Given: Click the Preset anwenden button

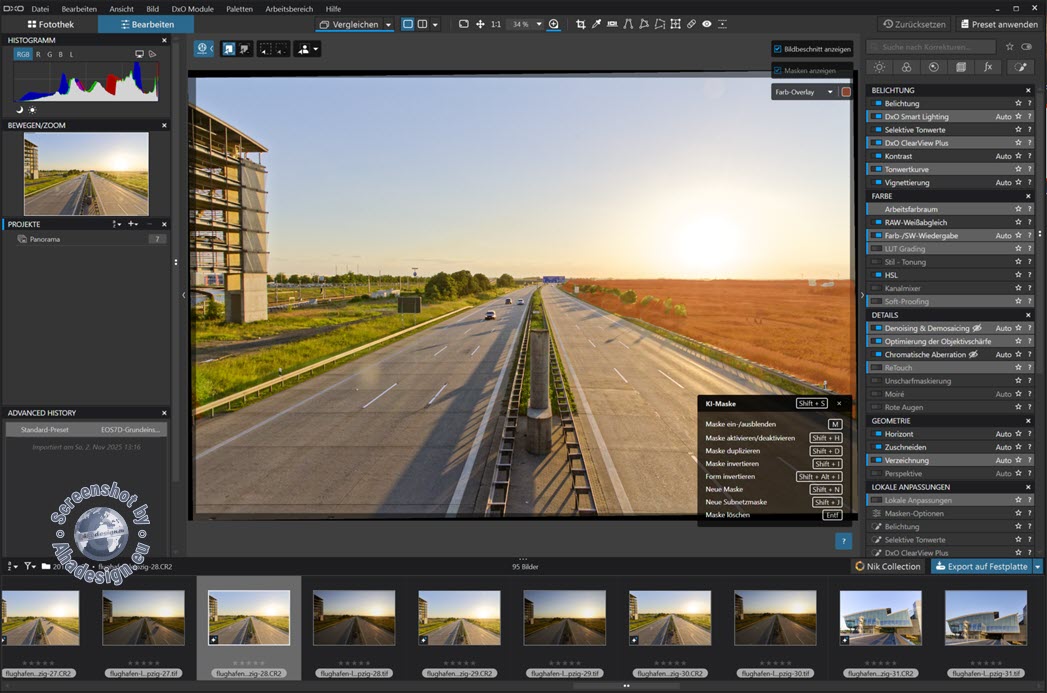Looking at the screenshot, I should 999,24.
